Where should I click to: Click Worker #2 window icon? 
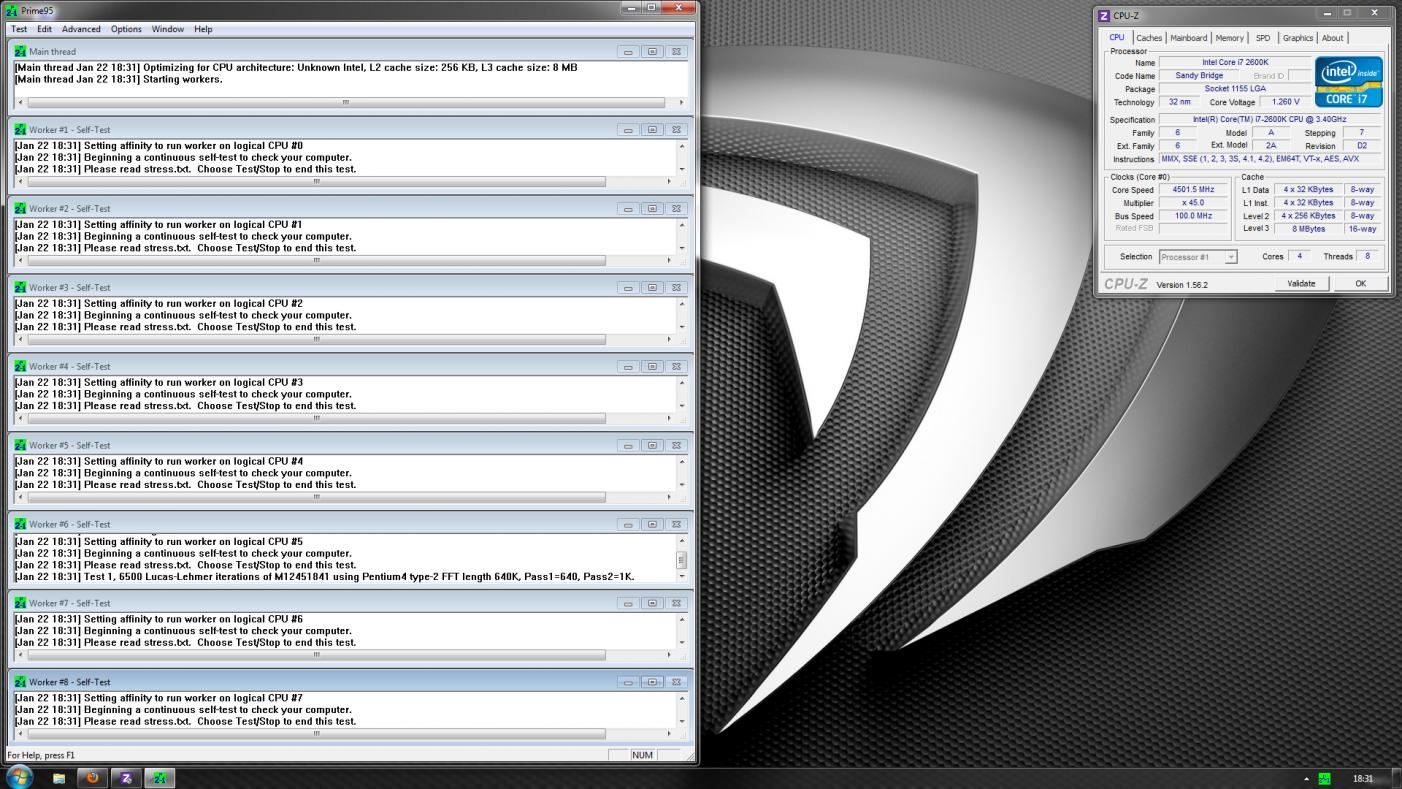coord(20,208)
